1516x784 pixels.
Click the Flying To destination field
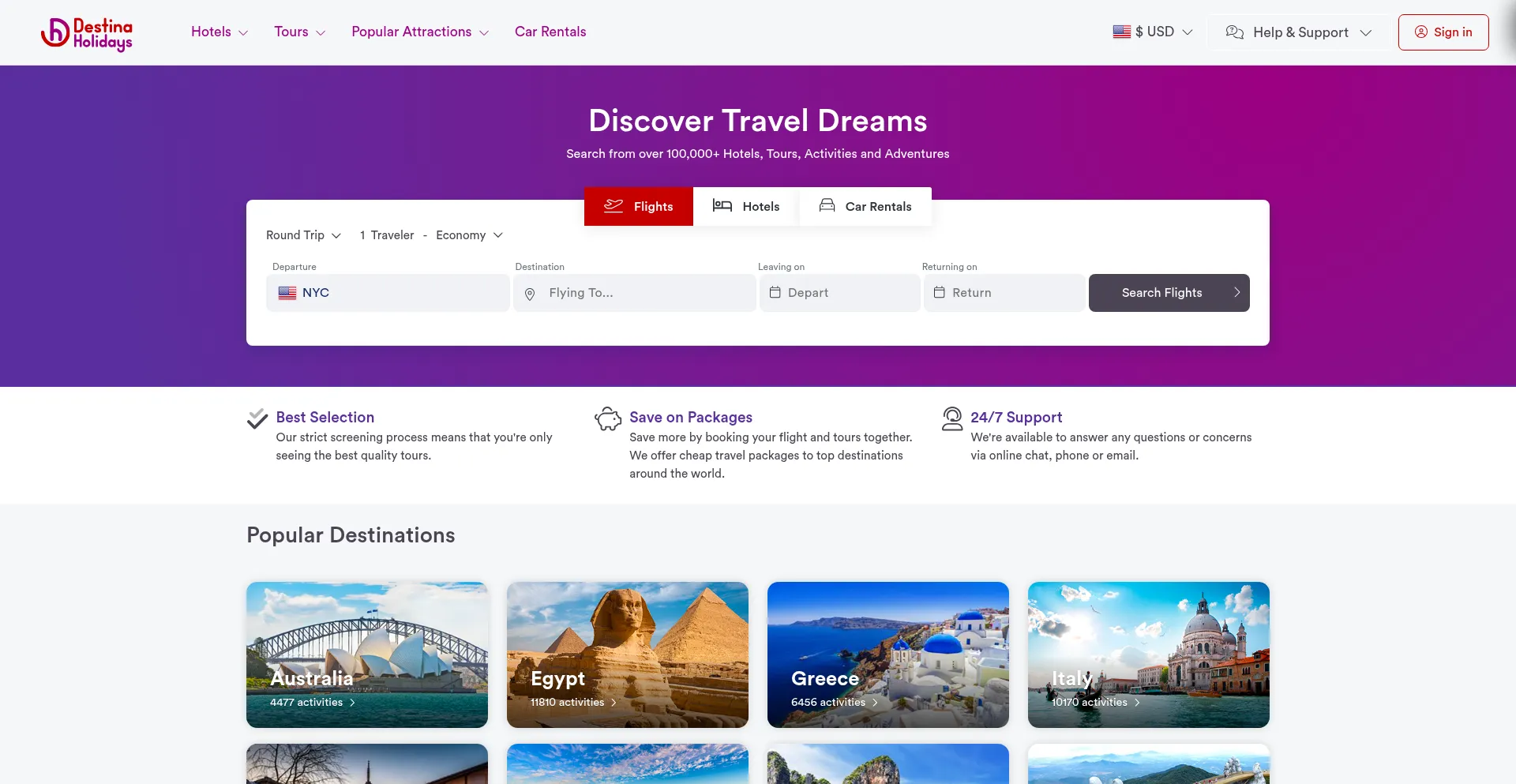pos(635,293)
